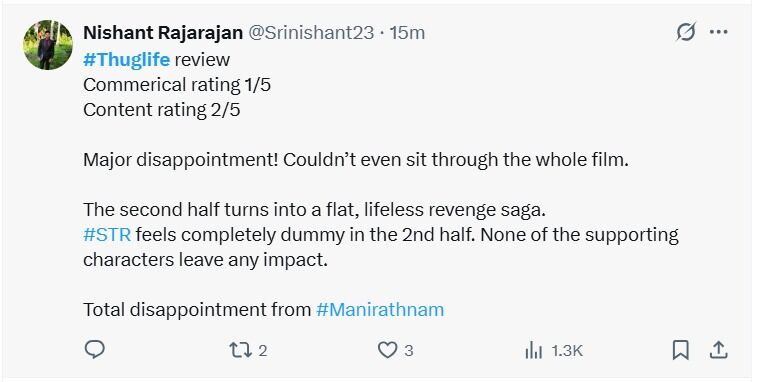The width and height of the screenshot is (757, 382).
Task: Click the repost count 2
Action: tap(263, 351)
